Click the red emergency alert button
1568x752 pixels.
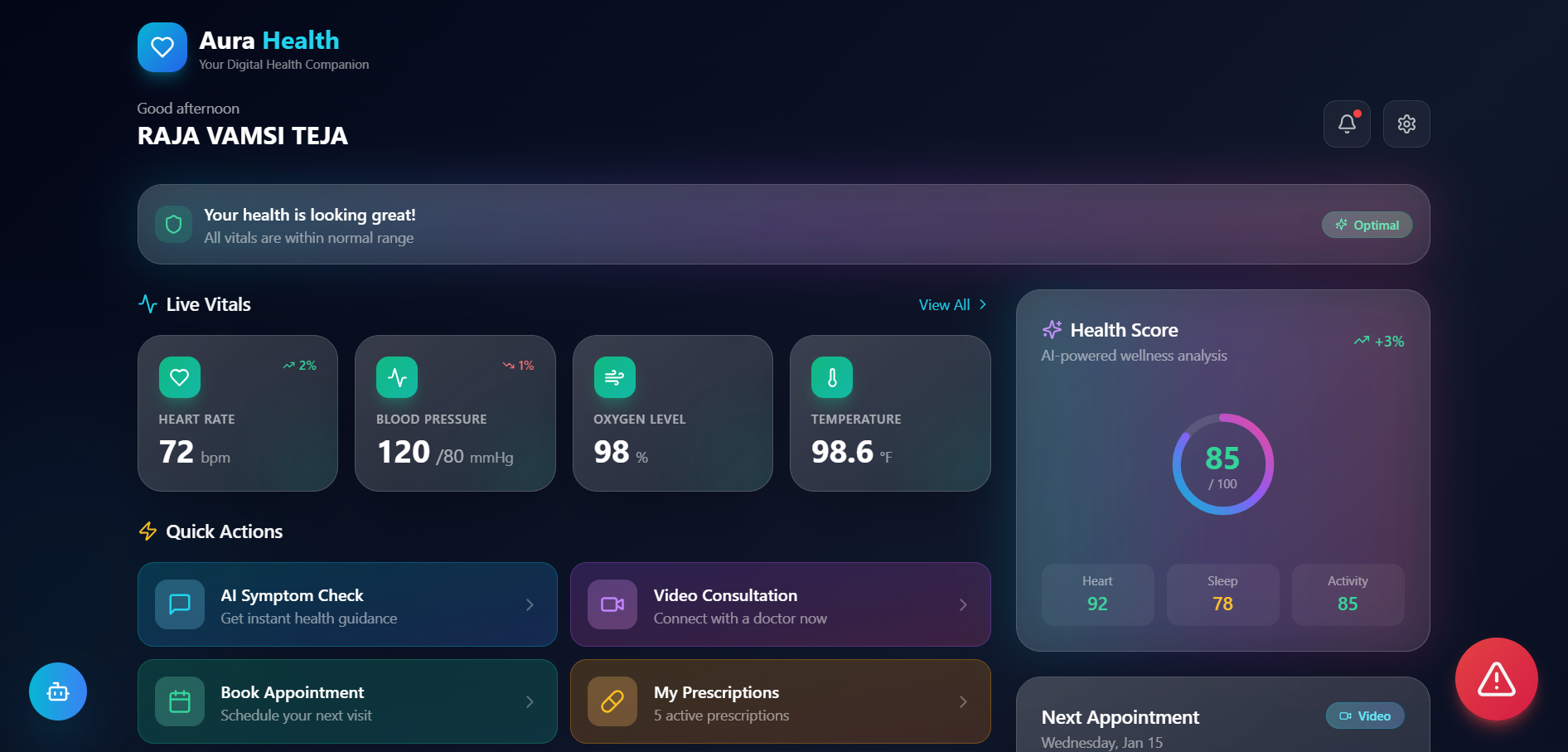tap(1497, 679)
